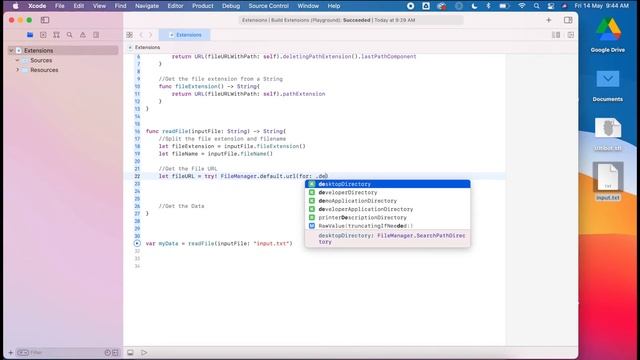640x360 pixels.
Task: Toggle the navigator sidebar panel
Action: tap(45, 20)
